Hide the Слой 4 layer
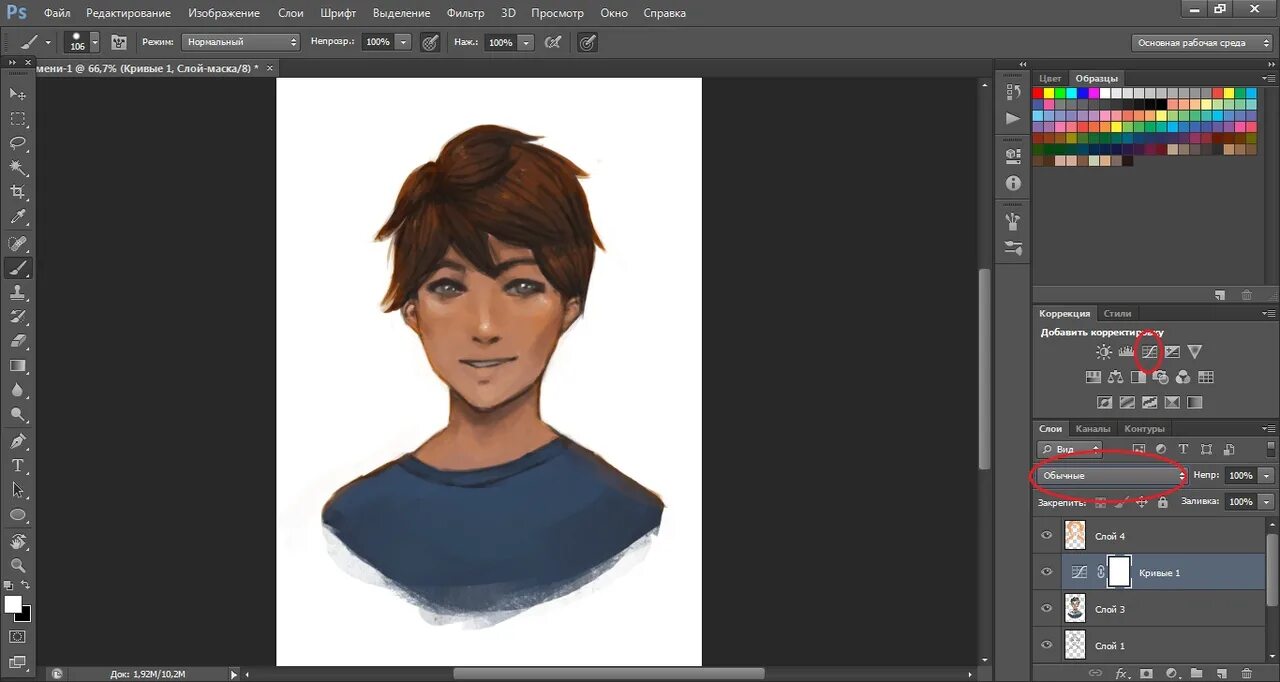This screenshot has height=682, width=1280. [1046, 536]
